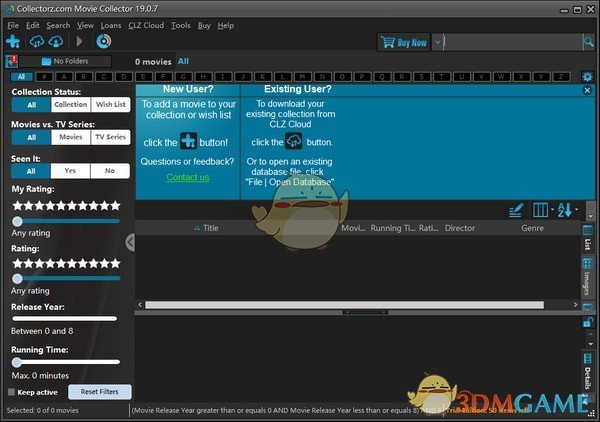Viewport: 600px width, 422px height.
Task: Click the quick search input field
Action: (513, 42)
